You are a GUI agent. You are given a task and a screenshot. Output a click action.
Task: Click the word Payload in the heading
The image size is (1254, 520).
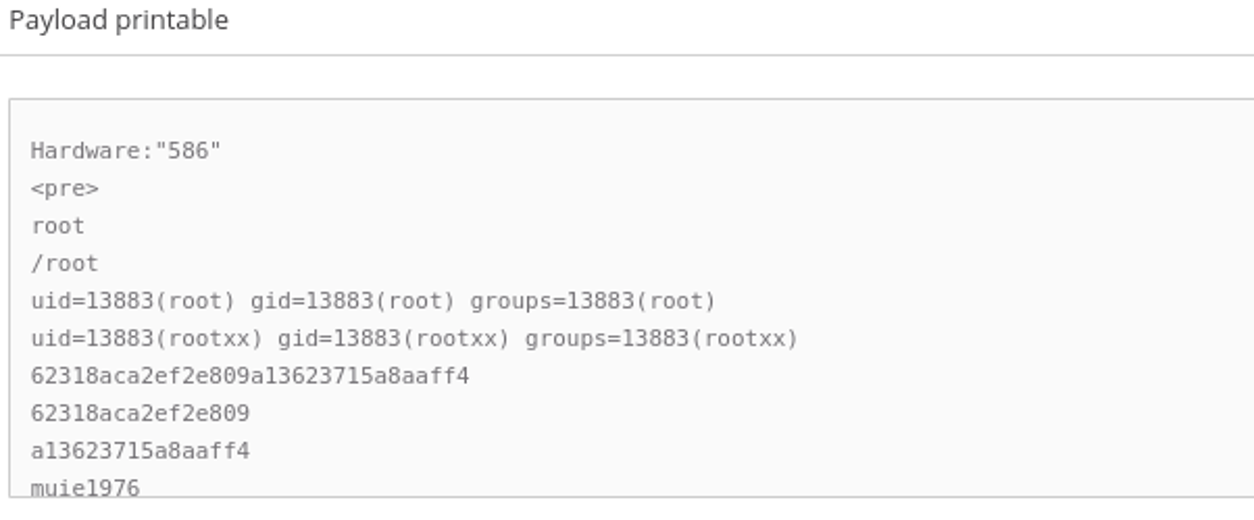59,21
